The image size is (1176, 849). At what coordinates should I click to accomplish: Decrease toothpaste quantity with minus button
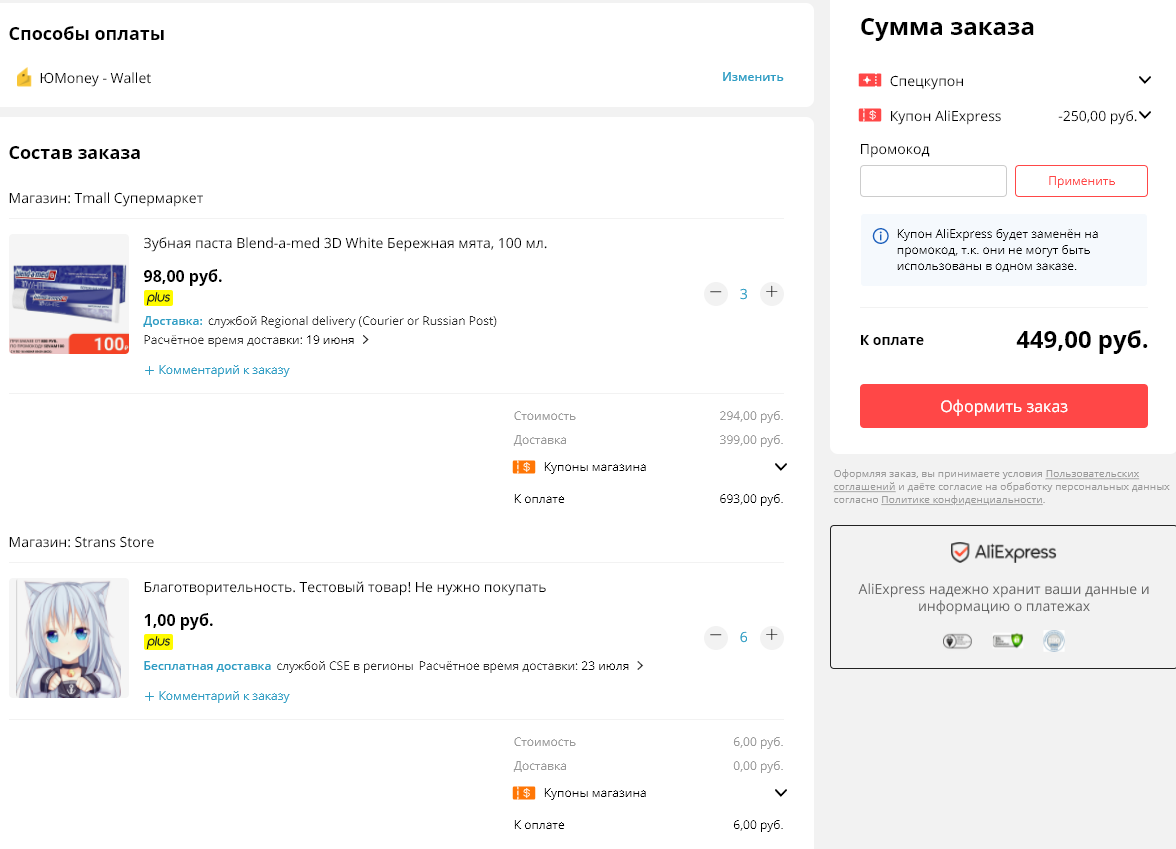[x=716, y=293]
